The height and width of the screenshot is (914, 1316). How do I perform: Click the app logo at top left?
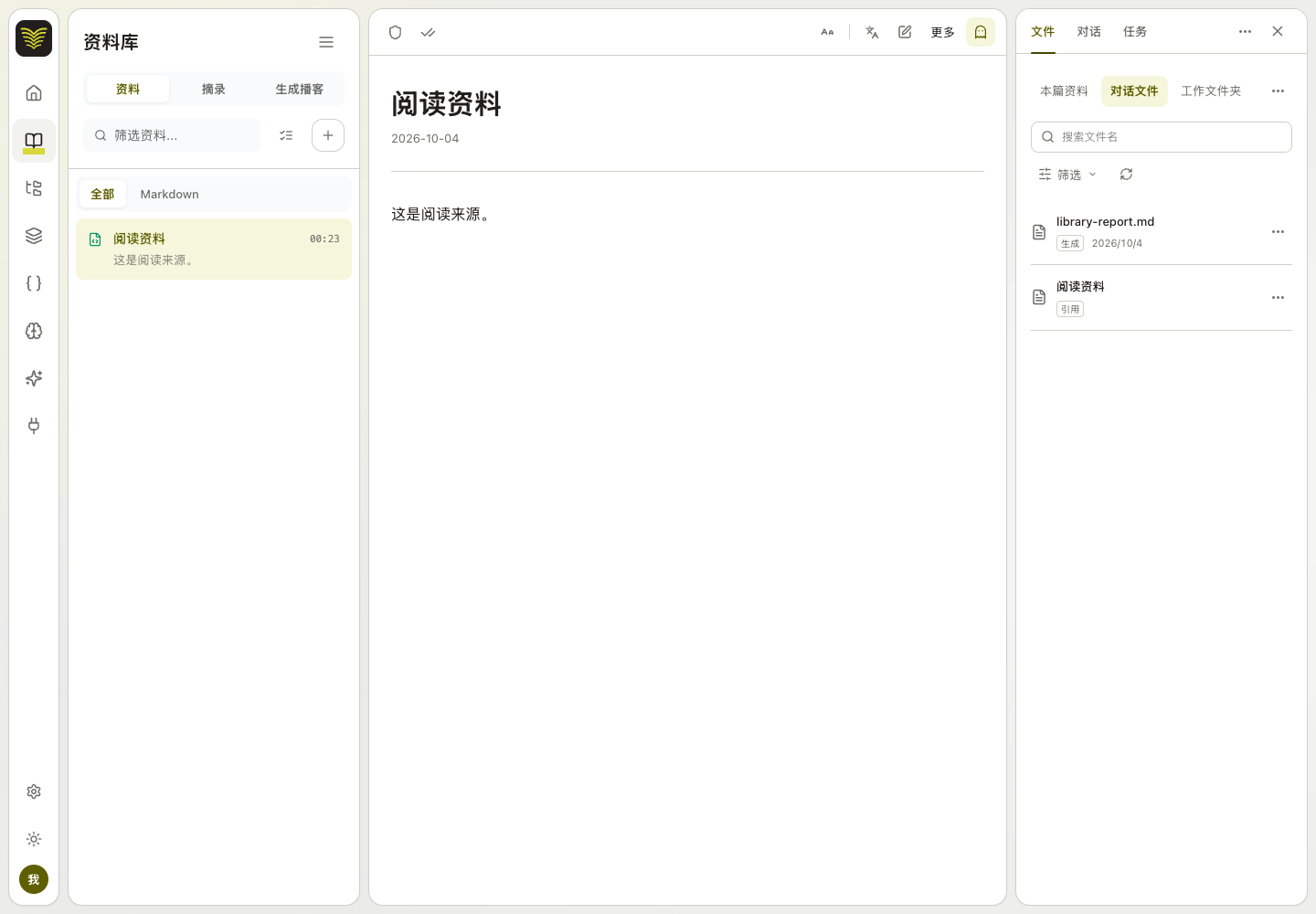tap(34, 38)
